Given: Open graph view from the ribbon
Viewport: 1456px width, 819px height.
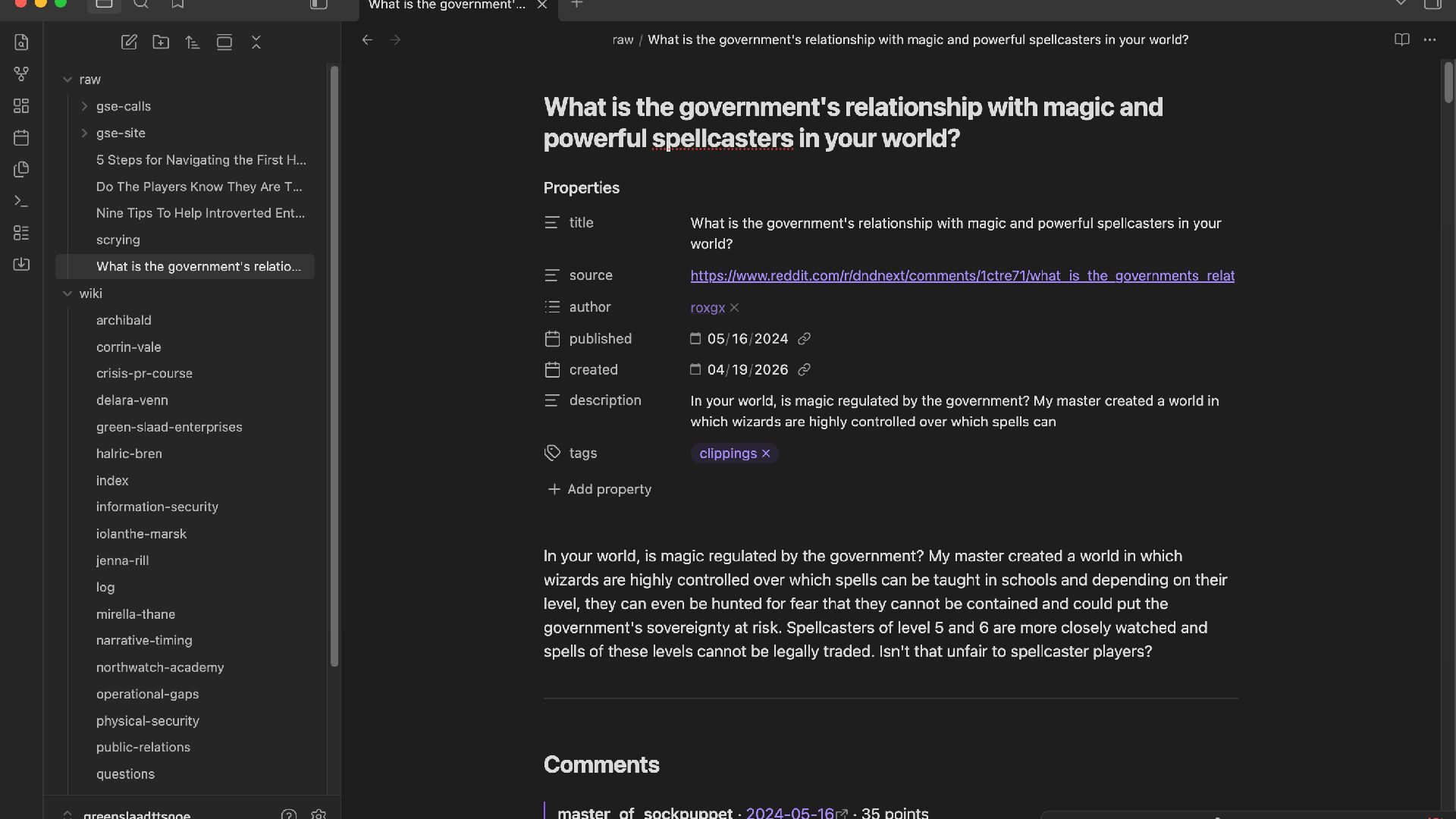Looking at the screenshot, I should tap(21, 74).
